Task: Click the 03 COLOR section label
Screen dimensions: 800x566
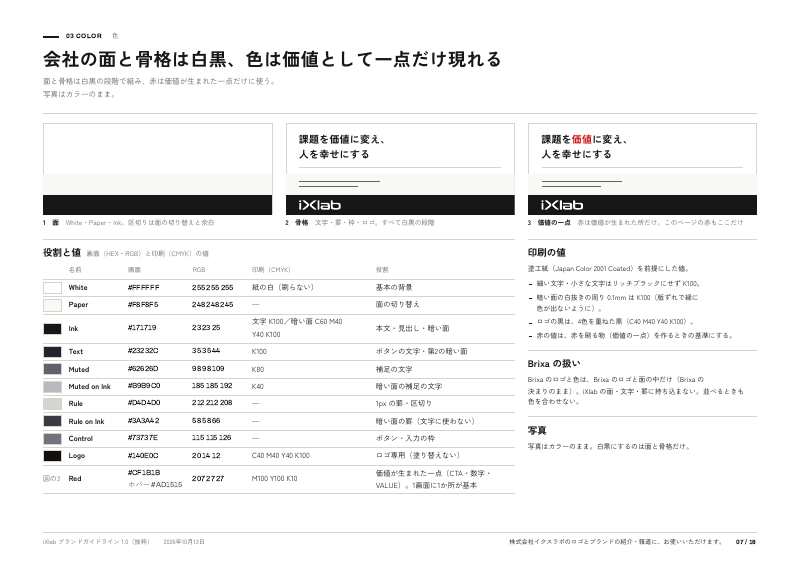Action: (x=84, y=36)
